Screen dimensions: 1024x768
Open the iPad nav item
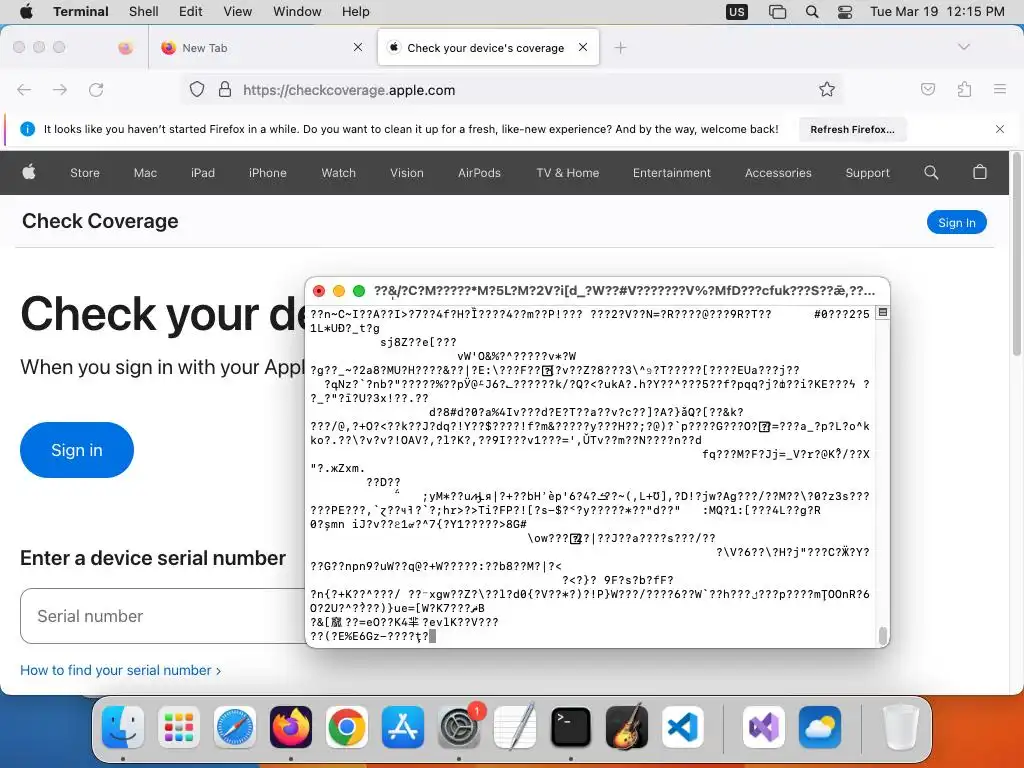click(202, 173)
